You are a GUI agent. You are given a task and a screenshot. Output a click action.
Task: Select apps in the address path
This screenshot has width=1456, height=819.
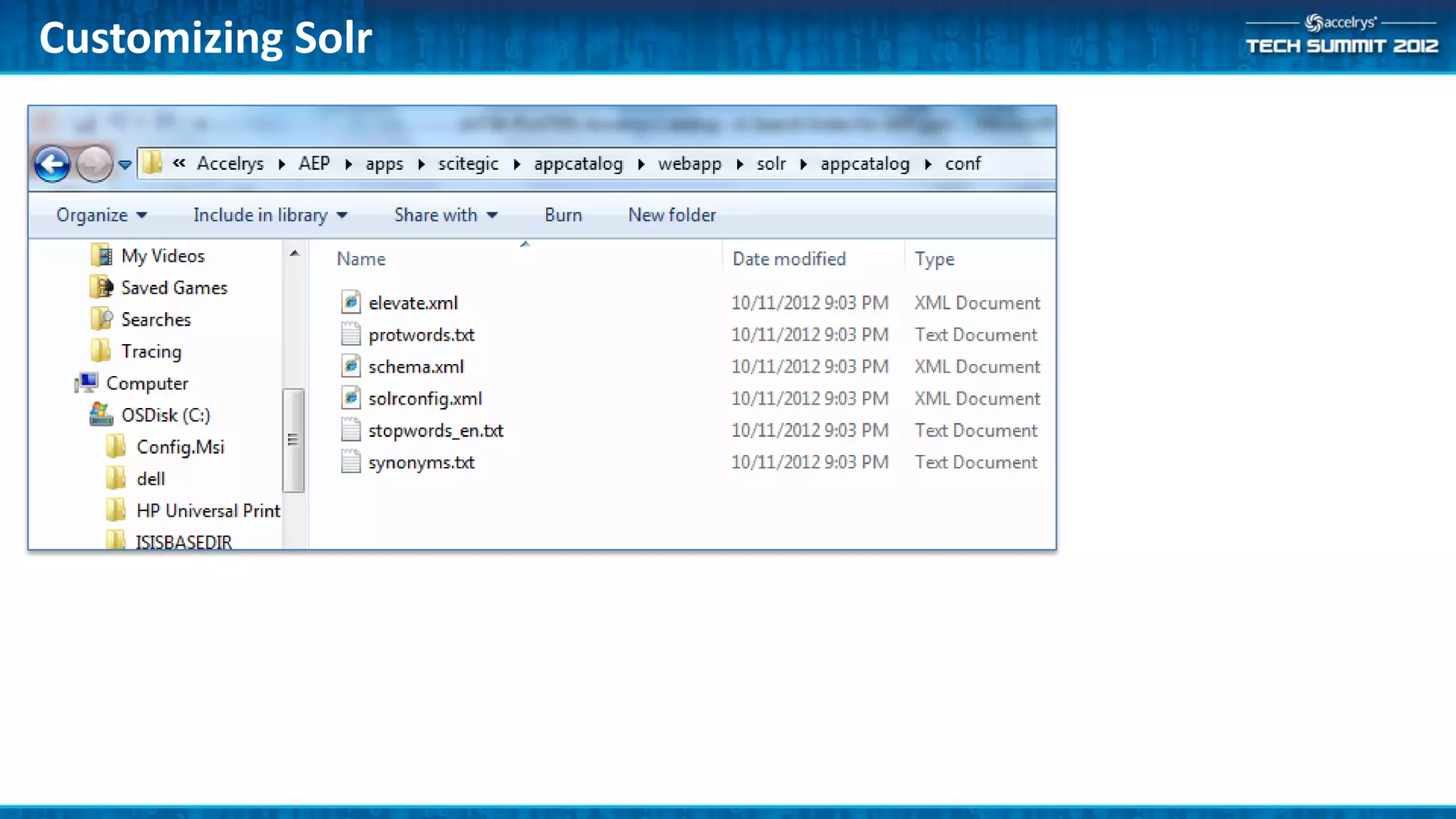tap(385, 164)
